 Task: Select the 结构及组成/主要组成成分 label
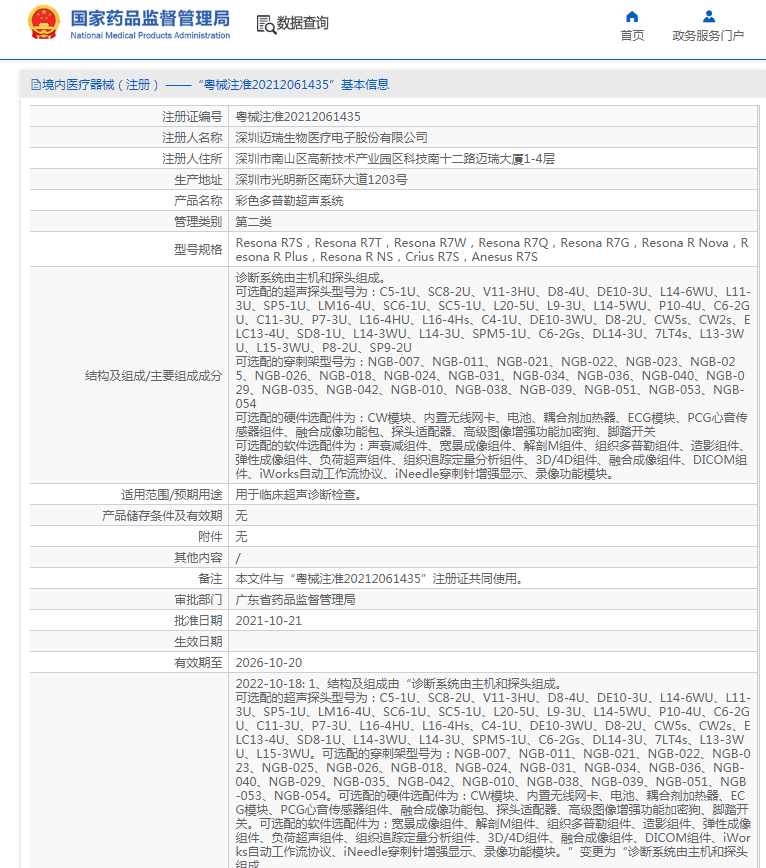click(153, 376)
